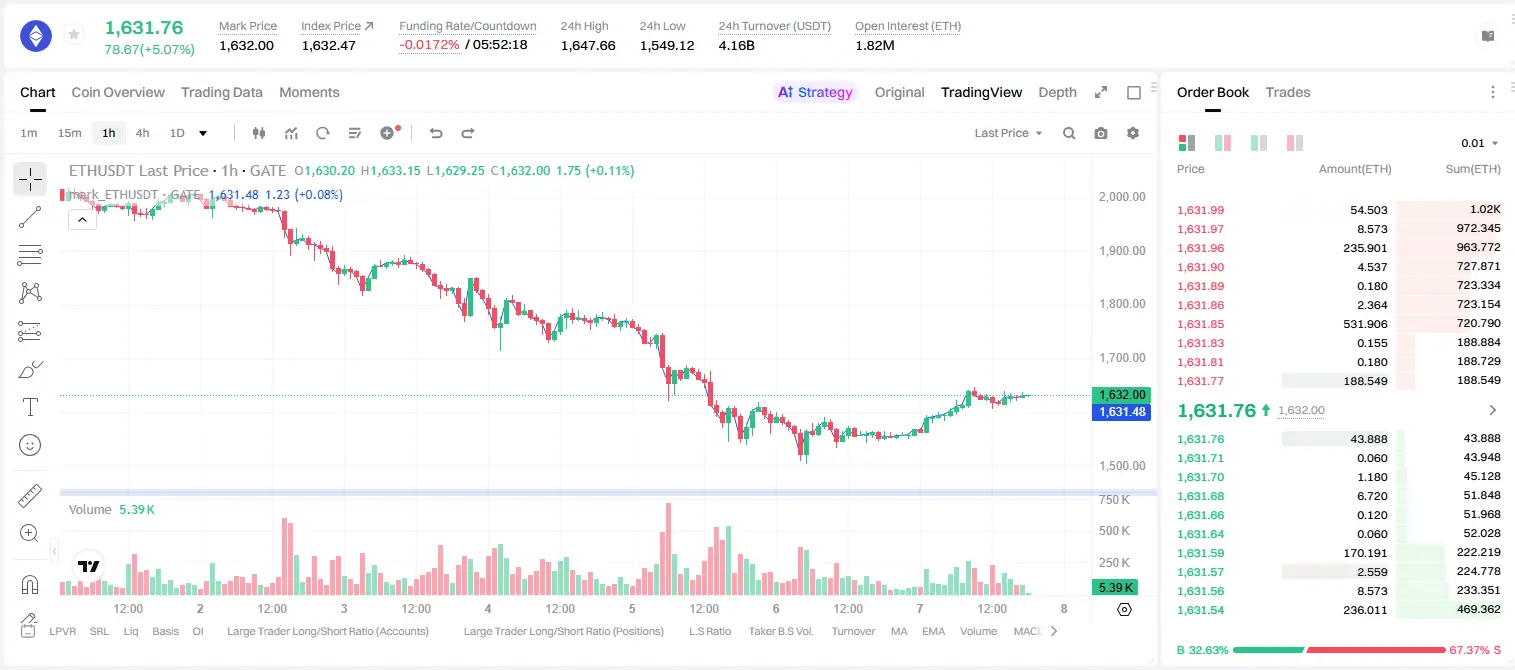The height and width of the screenshot is (670, 1515).
Task: Take a chart snapshot with camera icon
Action: click(x=1101, y=133)
